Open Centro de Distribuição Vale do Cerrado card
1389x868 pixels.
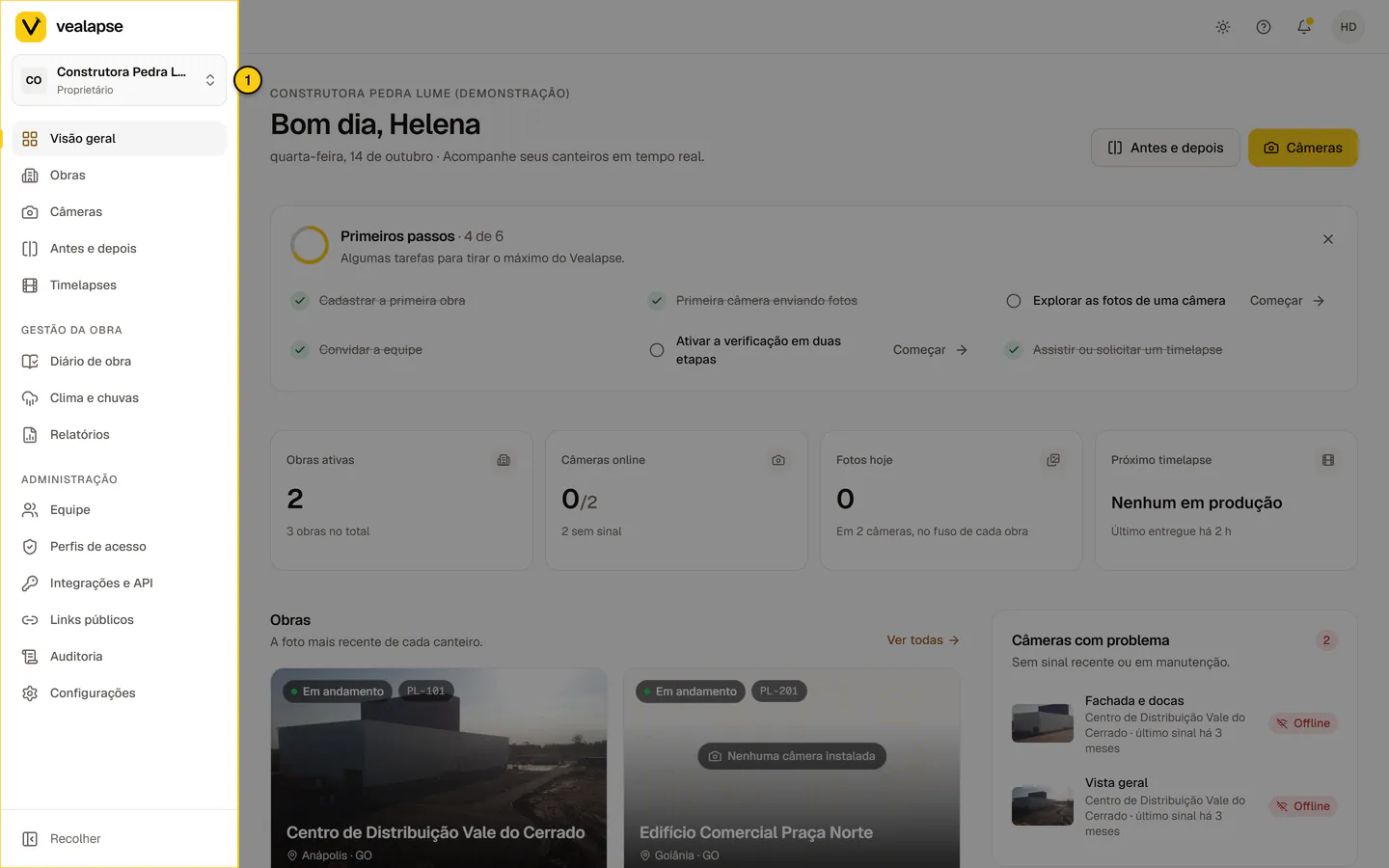[439, 768]
